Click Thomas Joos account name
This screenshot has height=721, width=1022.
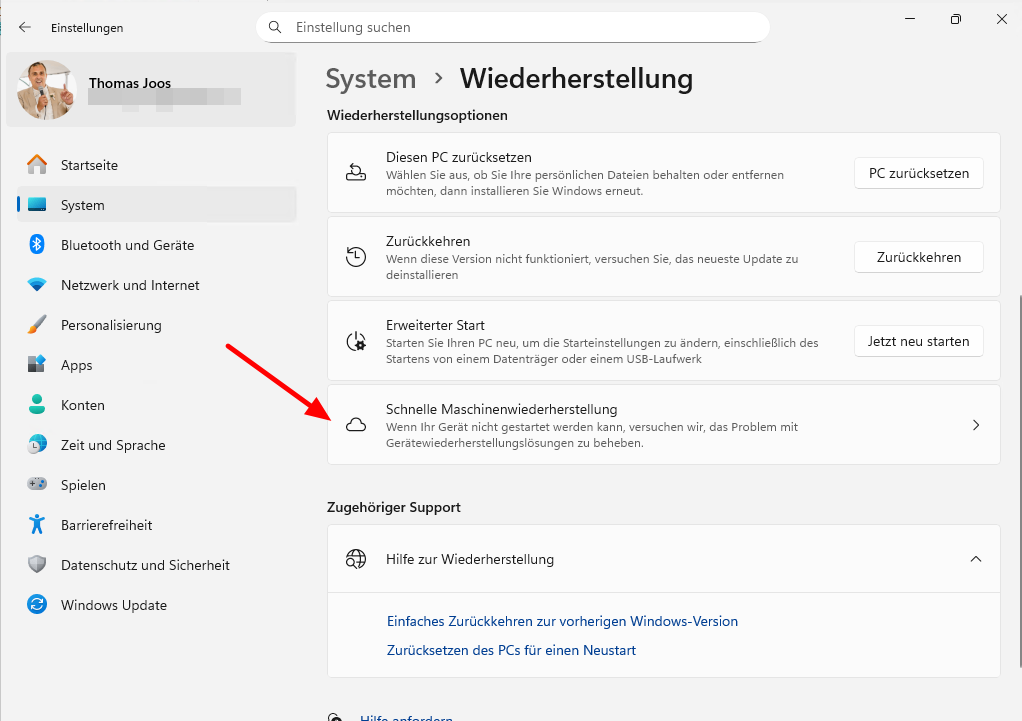130,83
